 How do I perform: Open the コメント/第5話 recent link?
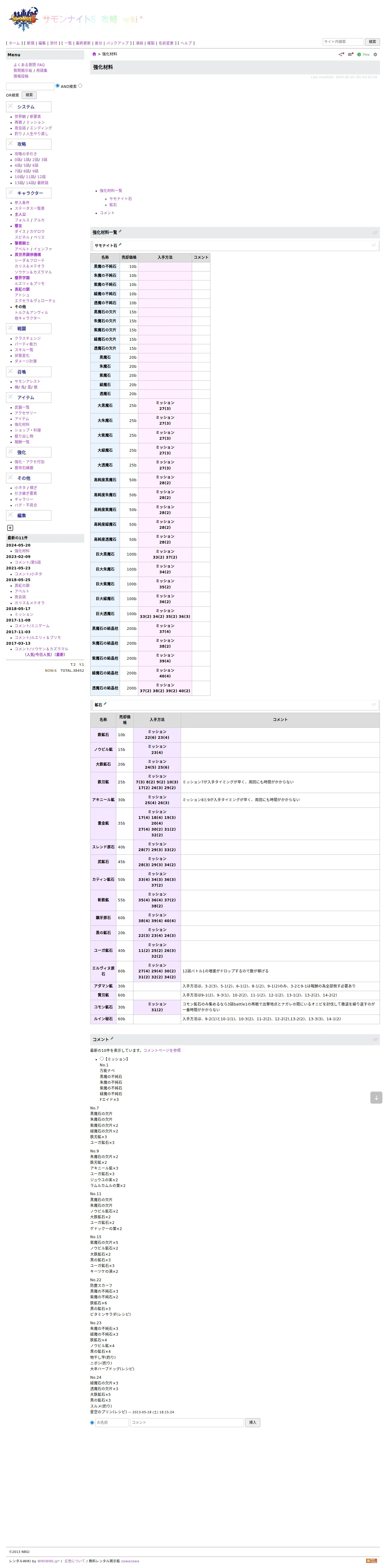(28, 562)
